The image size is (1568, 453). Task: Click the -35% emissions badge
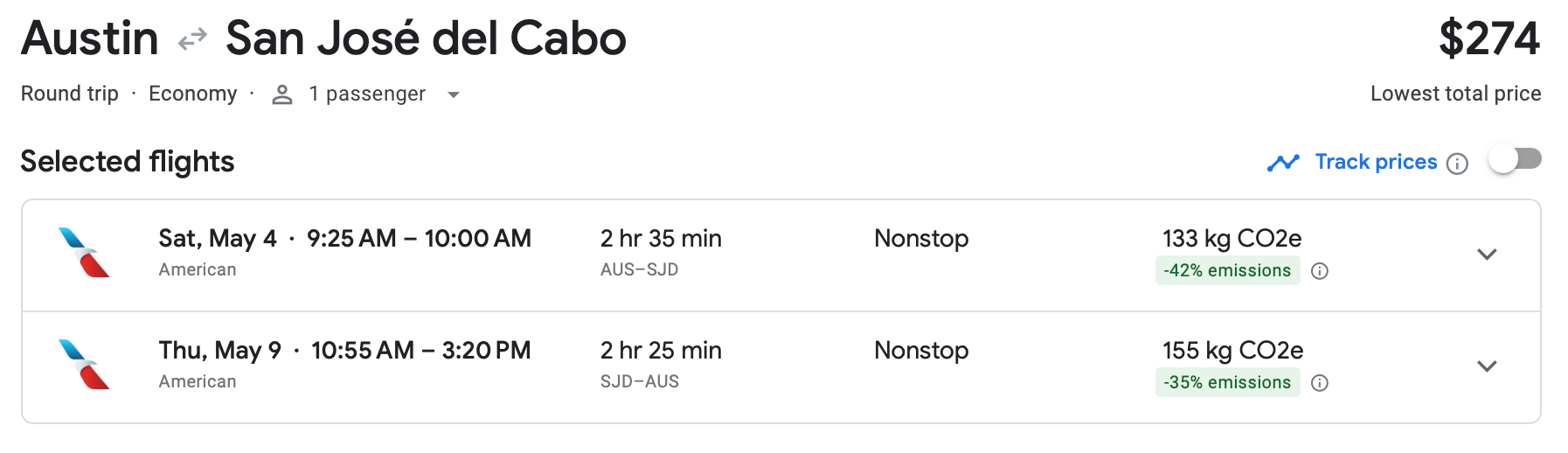pyautogui.click(x=1227, y=383)
